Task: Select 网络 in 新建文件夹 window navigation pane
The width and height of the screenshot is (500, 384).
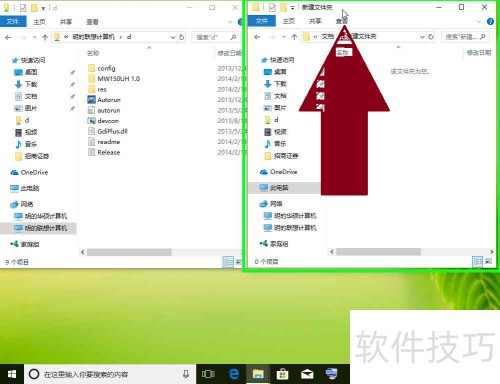Action: (x=271, y=204)
